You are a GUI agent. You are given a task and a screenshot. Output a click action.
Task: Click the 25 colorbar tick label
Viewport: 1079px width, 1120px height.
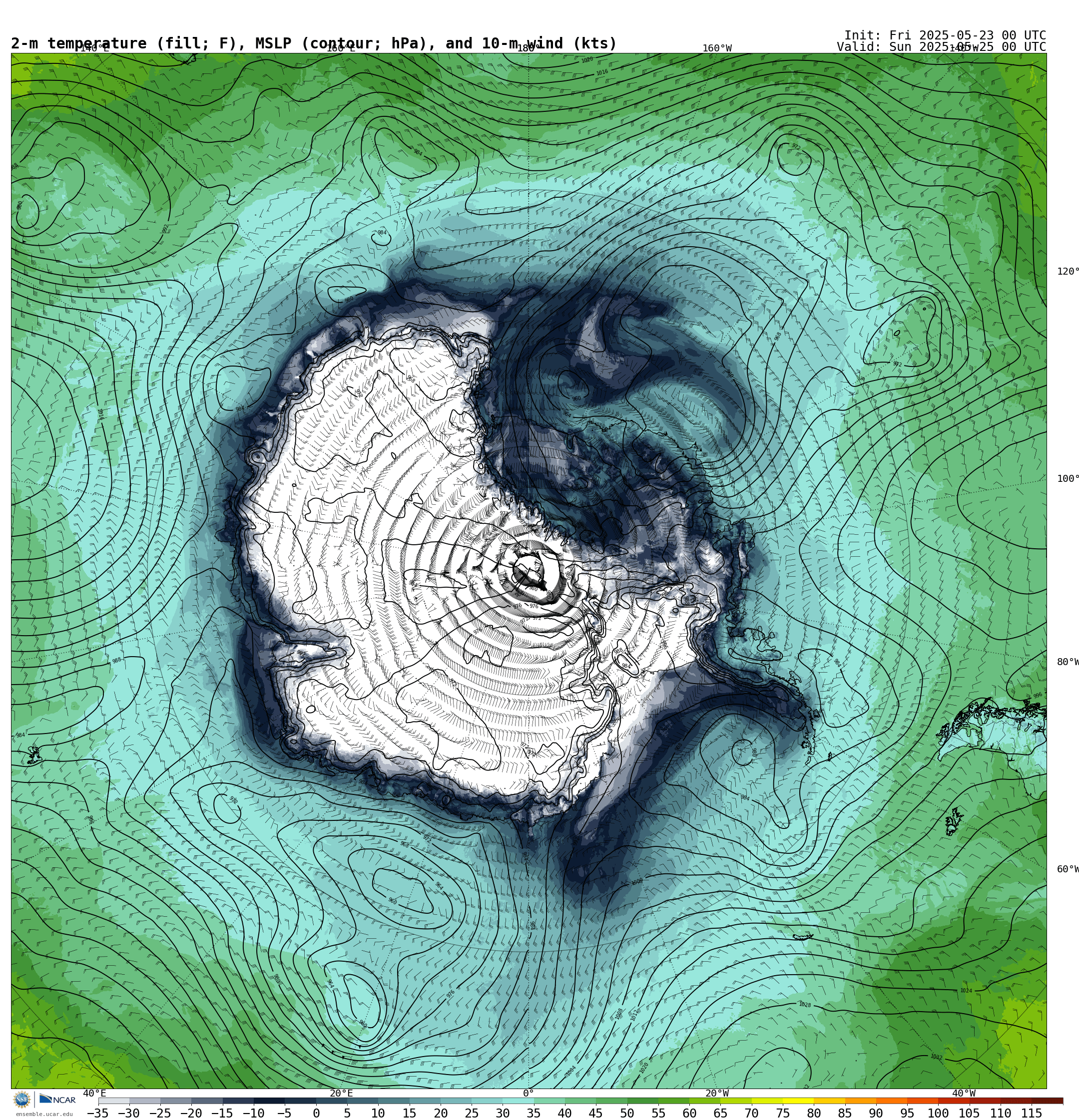(472, 1113)
